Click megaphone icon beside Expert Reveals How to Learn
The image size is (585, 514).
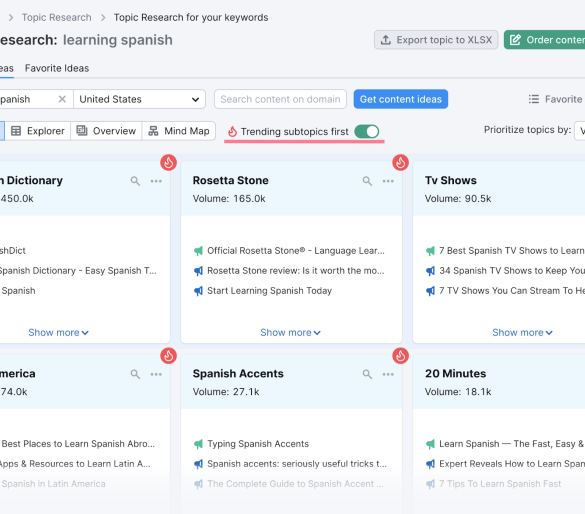pyautogui.click(x=431, y=464)
